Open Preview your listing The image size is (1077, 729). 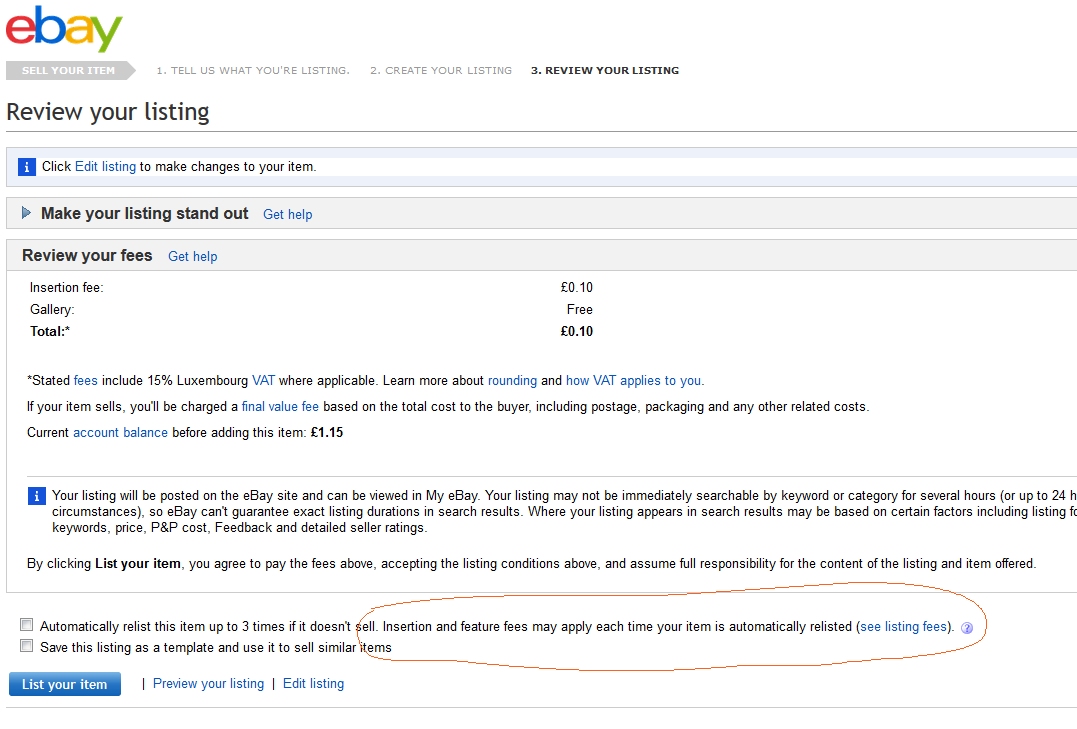tap(208, 683)
